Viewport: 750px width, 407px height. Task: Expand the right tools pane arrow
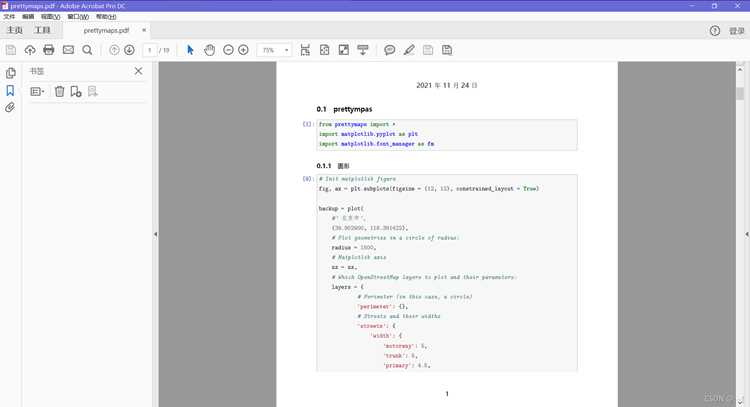click(x=747, y=234)
